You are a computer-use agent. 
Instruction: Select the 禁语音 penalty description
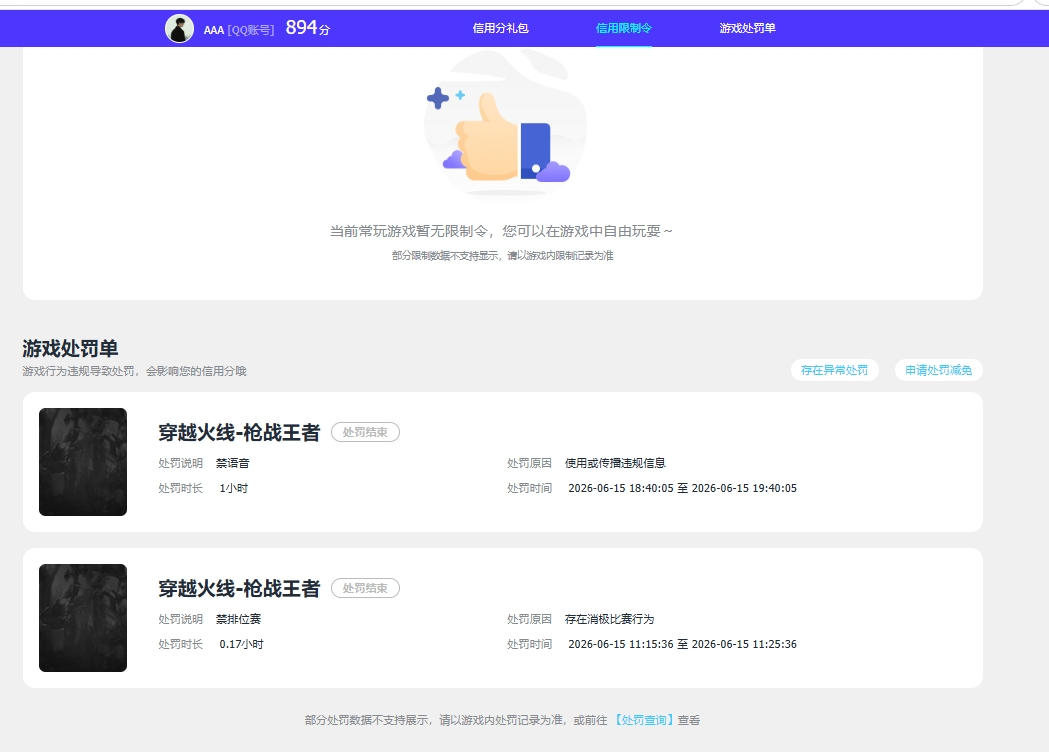point(233,463)
